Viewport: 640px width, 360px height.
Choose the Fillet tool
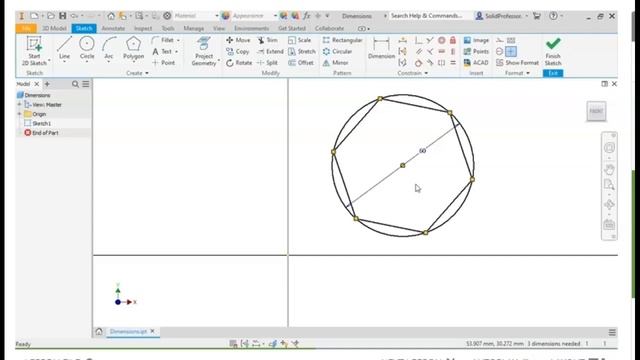(x=163, y=40)
